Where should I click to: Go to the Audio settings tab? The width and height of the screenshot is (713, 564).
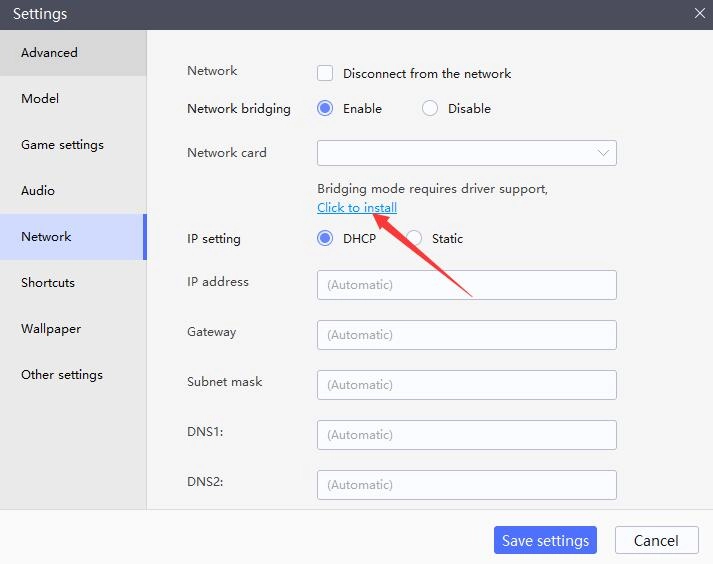pos(73,191)
